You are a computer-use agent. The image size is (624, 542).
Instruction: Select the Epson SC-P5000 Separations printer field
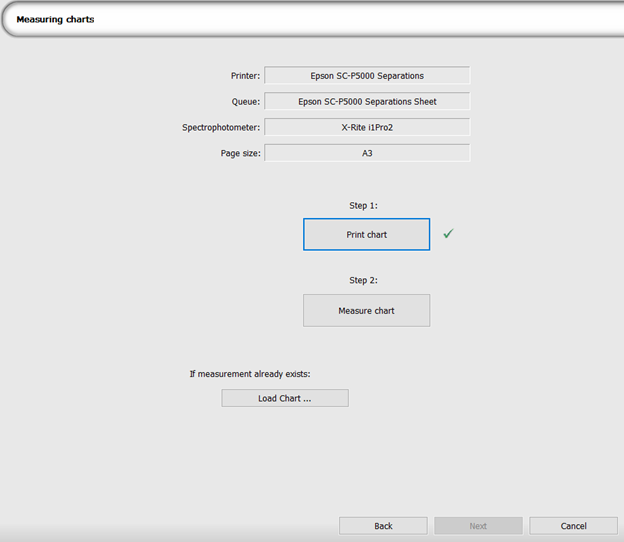[367, 75]
